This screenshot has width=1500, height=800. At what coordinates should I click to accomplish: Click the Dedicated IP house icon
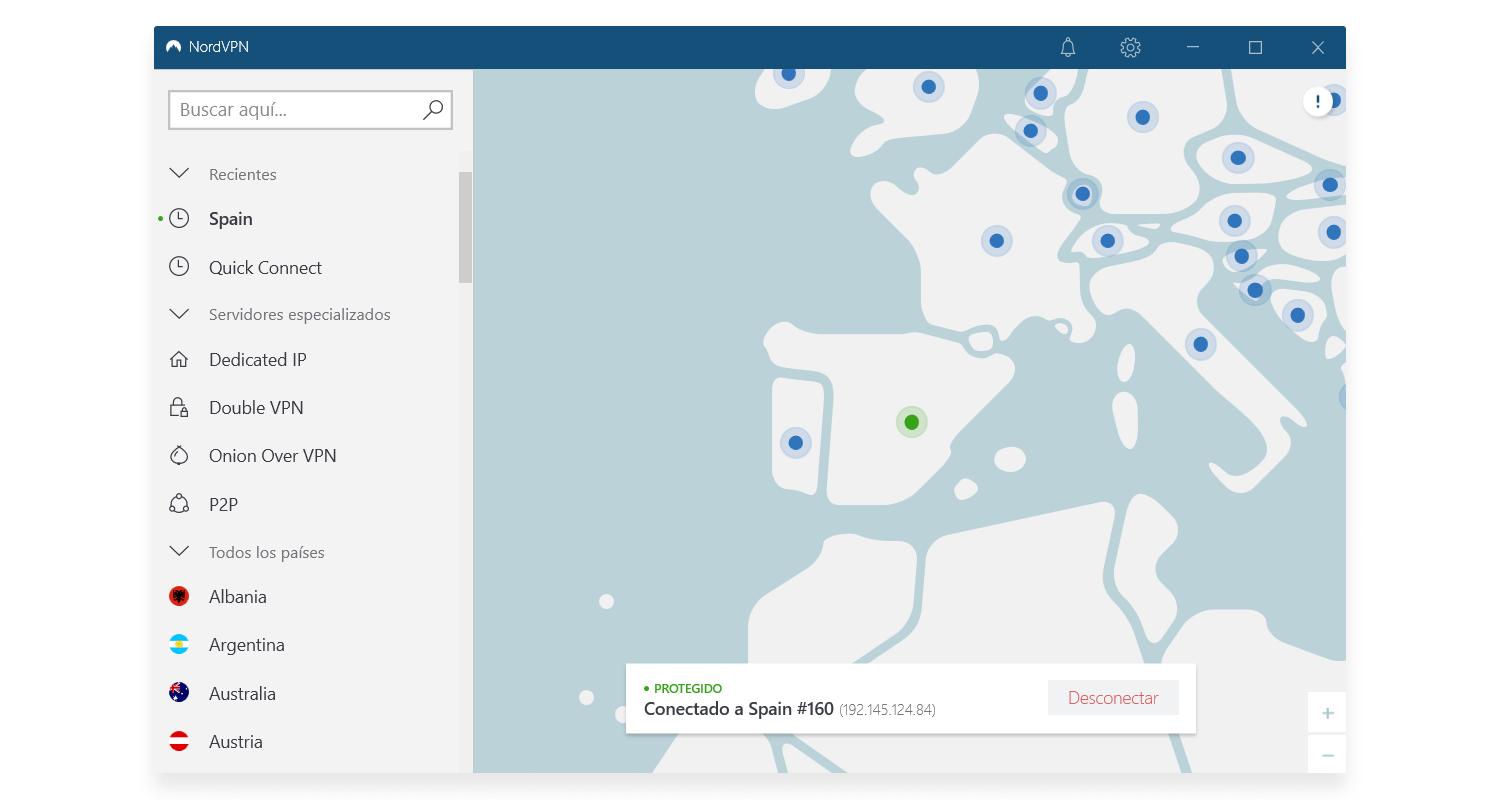point(179,359)
